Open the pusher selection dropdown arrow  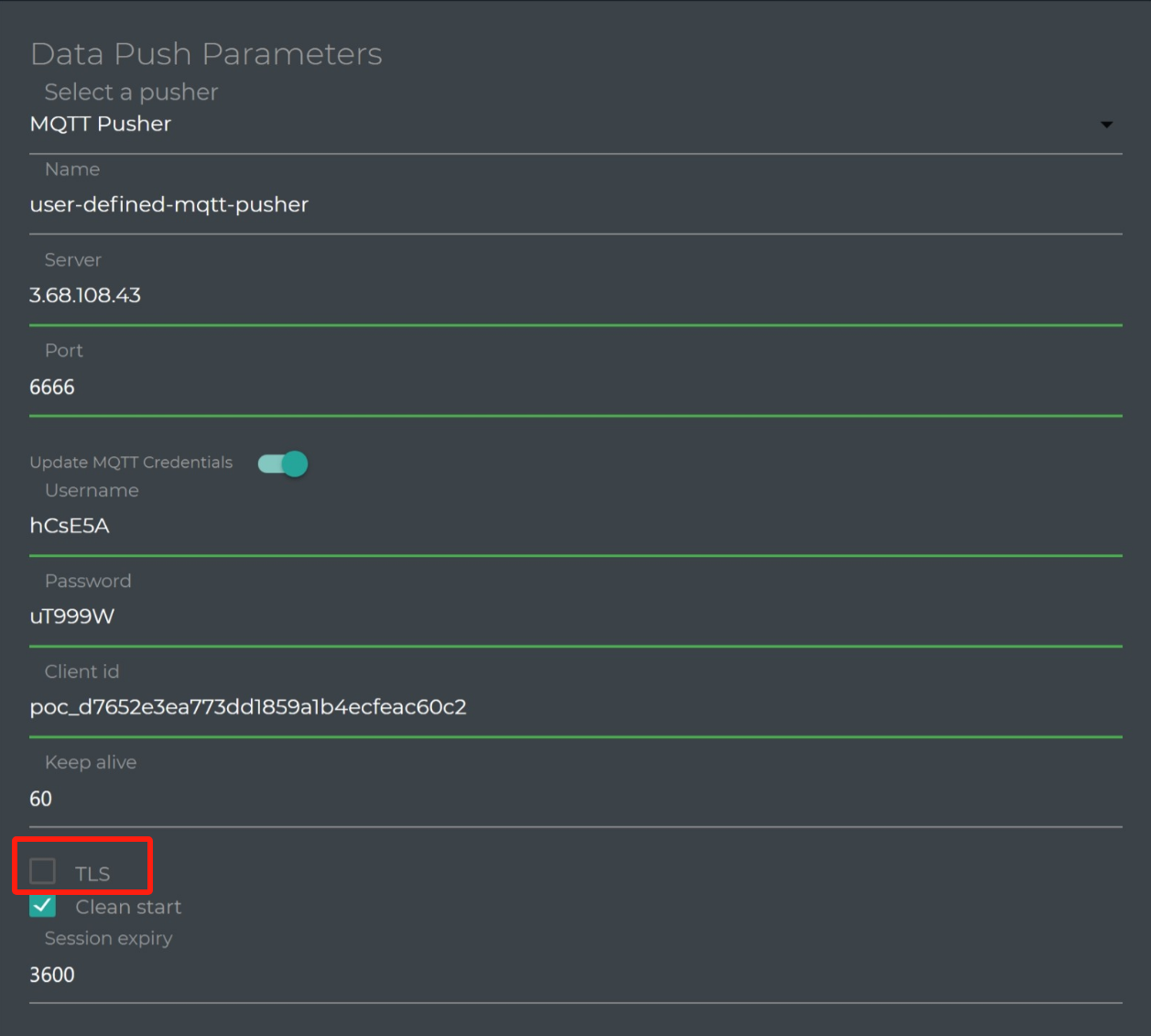pos(1106,125)
